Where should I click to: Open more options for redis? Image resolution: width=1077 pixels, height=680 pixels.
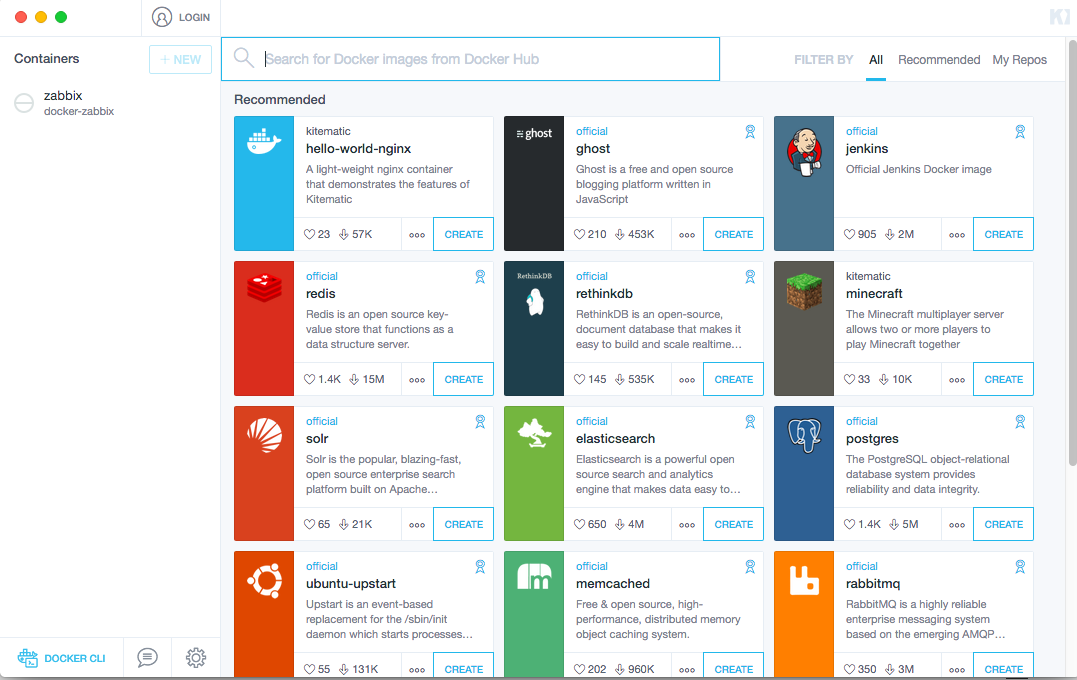(417, 380)
